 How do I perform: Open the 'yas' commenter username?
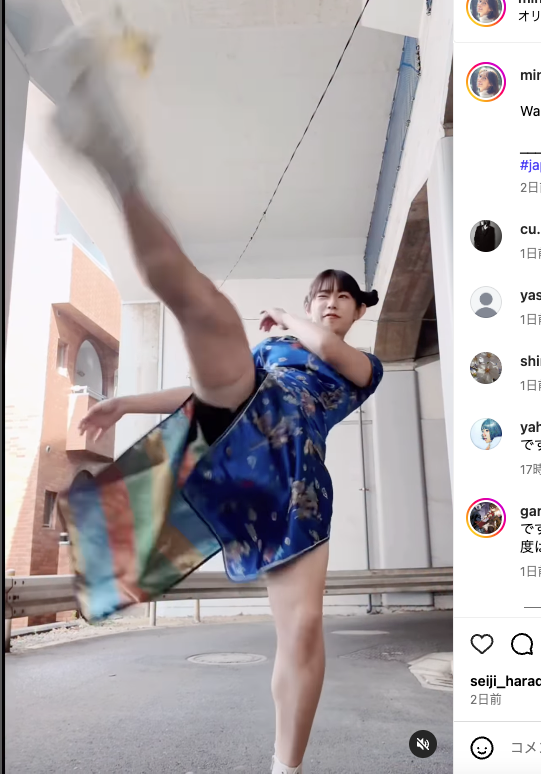[530, 295]
